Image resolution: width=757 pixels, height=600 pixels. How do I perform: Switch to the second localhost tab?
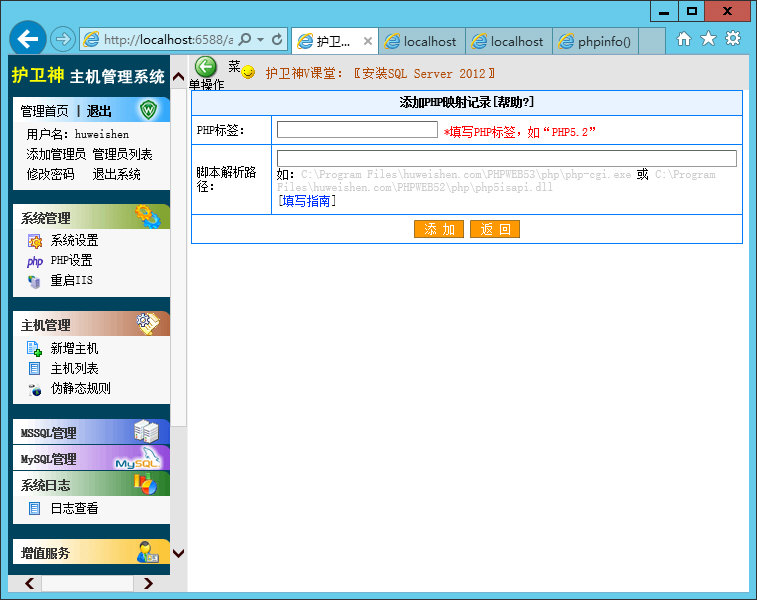[x=508, y=42]
